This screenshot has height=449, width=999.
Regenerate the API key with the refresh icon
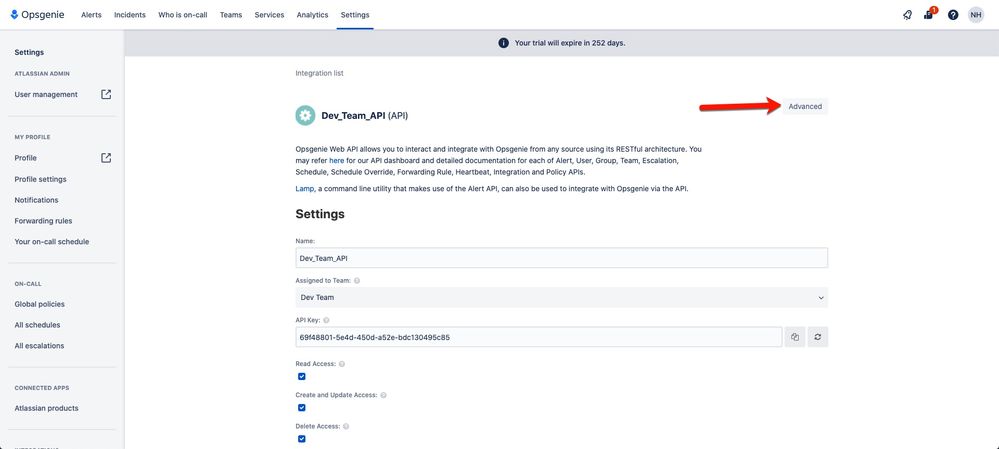pos(818,338)
